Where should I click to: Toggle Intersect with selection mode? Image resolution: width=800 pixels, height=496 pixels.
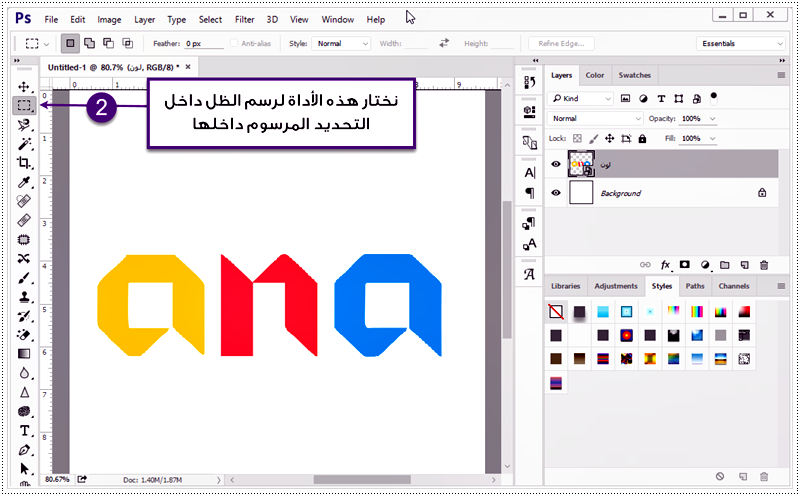click(x=128, y=43)
